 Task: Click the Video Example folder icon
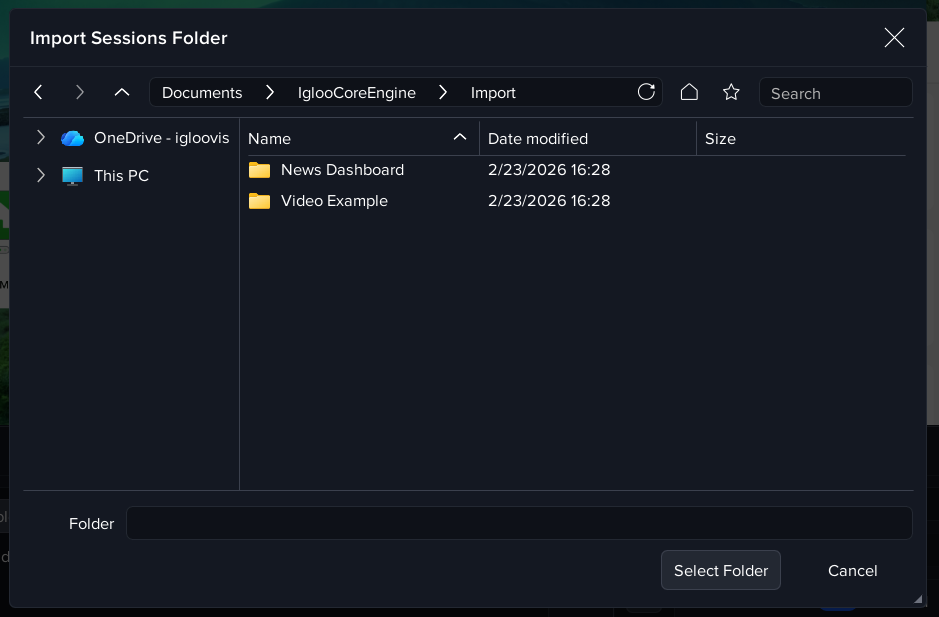(260, 201)
